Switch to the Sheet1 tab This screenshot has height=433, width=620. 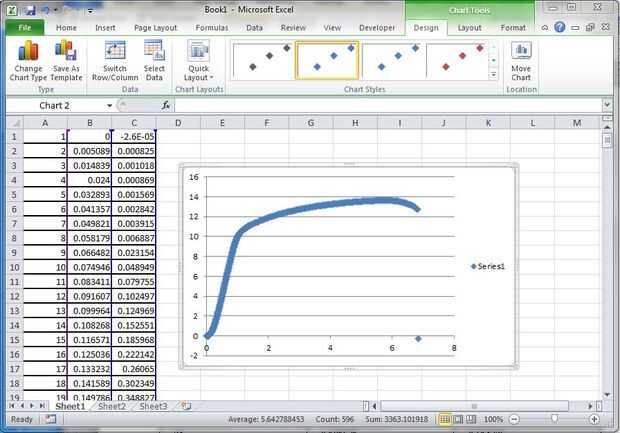70,406
